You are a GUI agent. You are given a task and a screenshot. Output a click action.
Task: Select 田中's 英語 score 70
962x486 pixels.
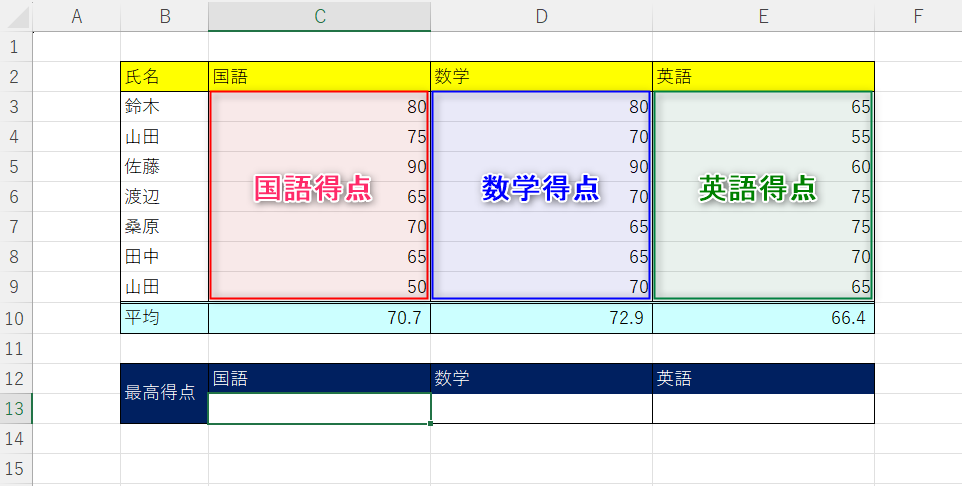(763, 257)
